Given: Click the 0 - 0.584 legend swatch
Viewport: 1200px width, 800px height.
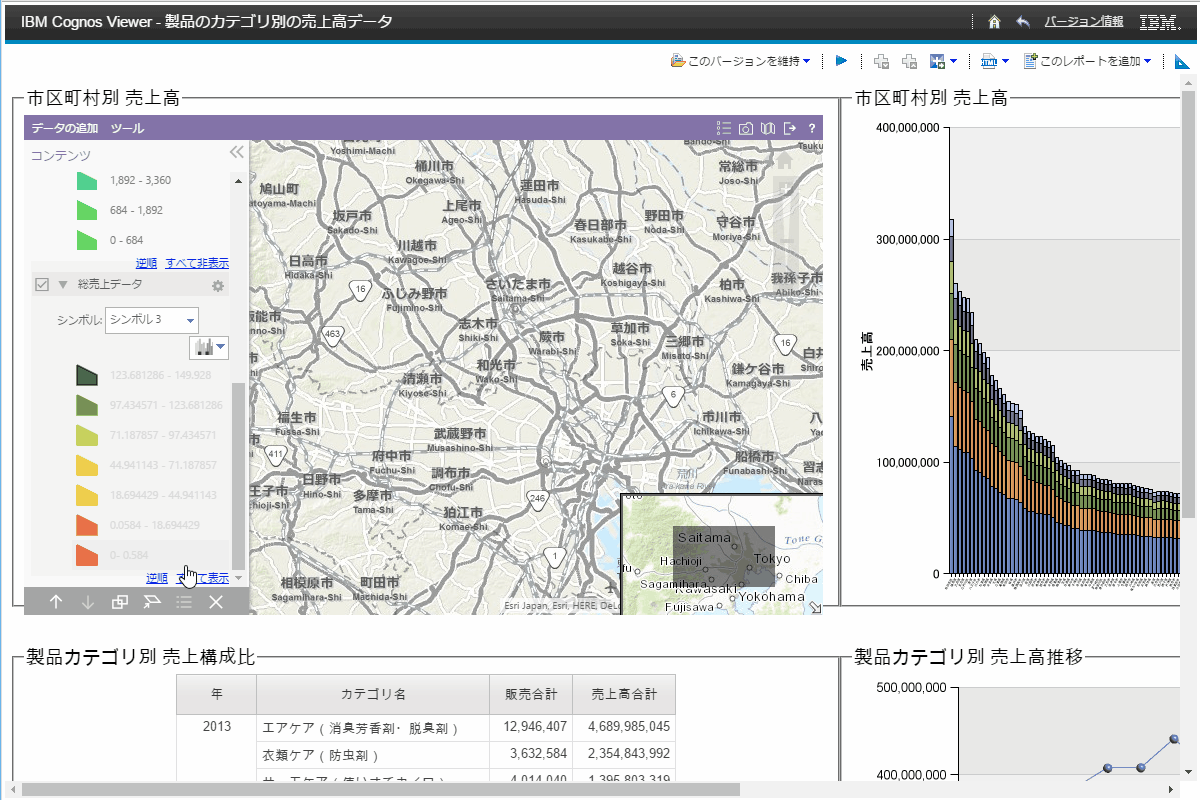Looking at the screenshot, I should pyautogui.click(x=86, y=555).
